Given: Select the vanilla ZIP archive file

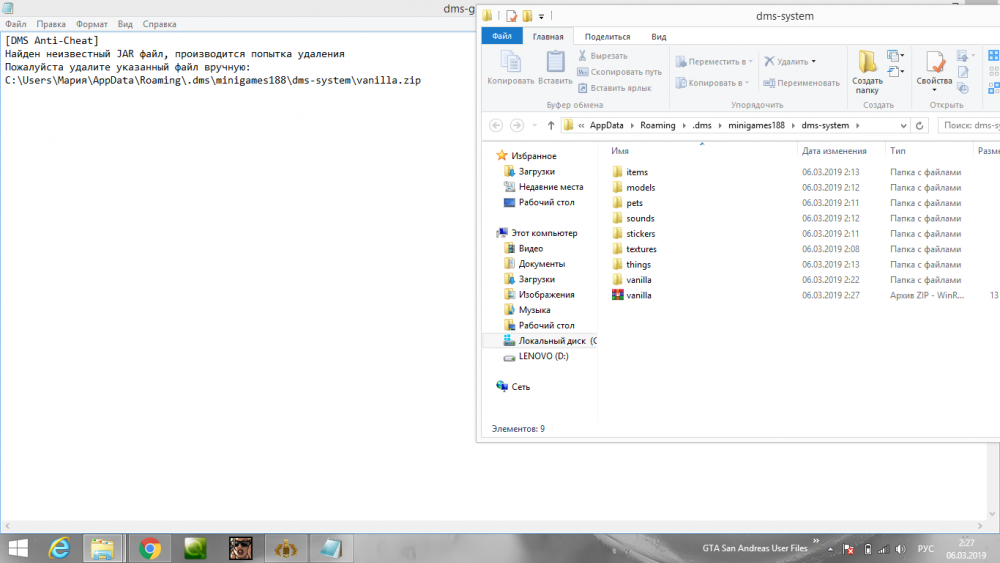Looking at the screenshot, I should click(x=639, y=296).
